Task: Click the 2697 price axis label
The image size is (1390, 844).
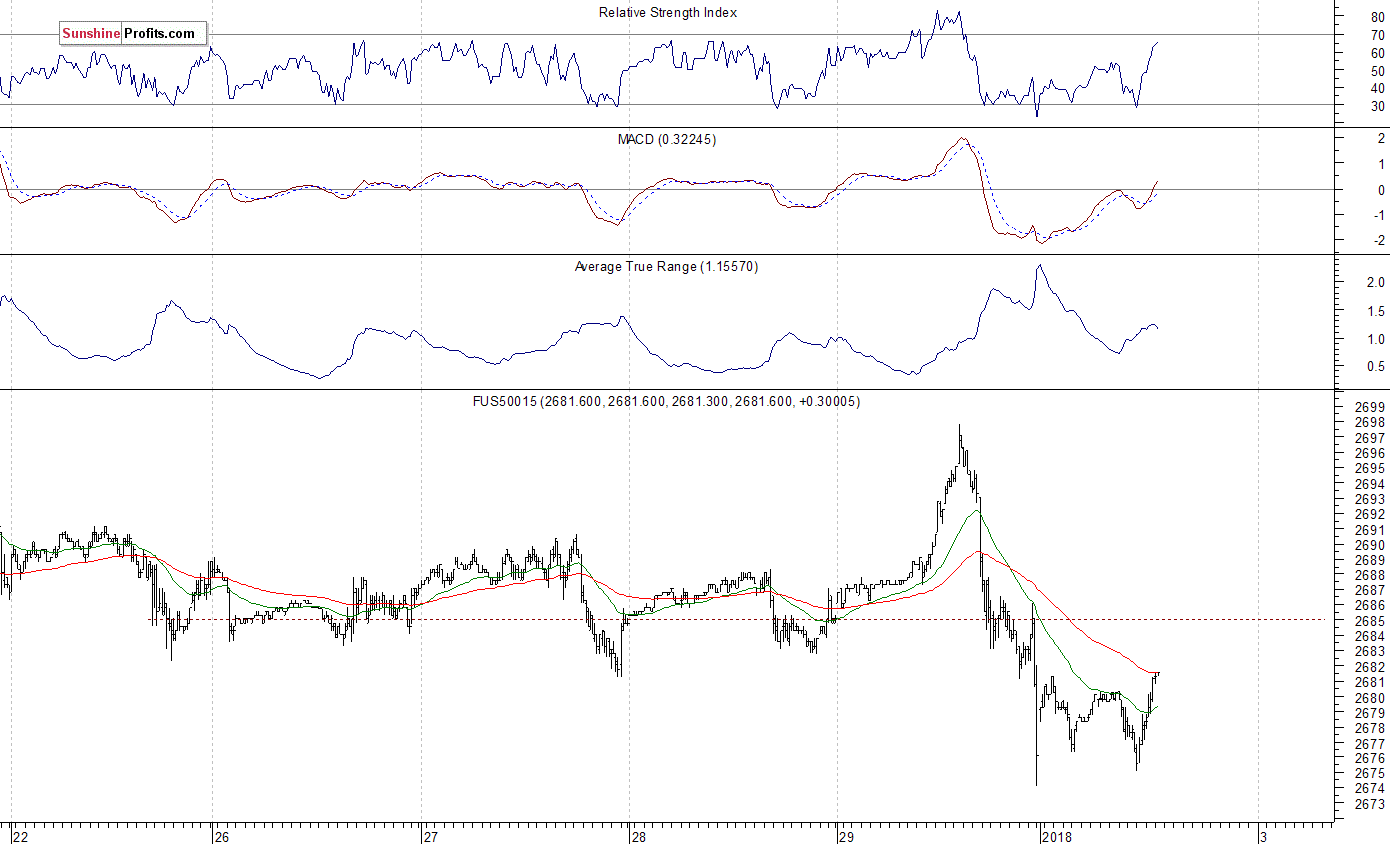Action: point(1370,437)
